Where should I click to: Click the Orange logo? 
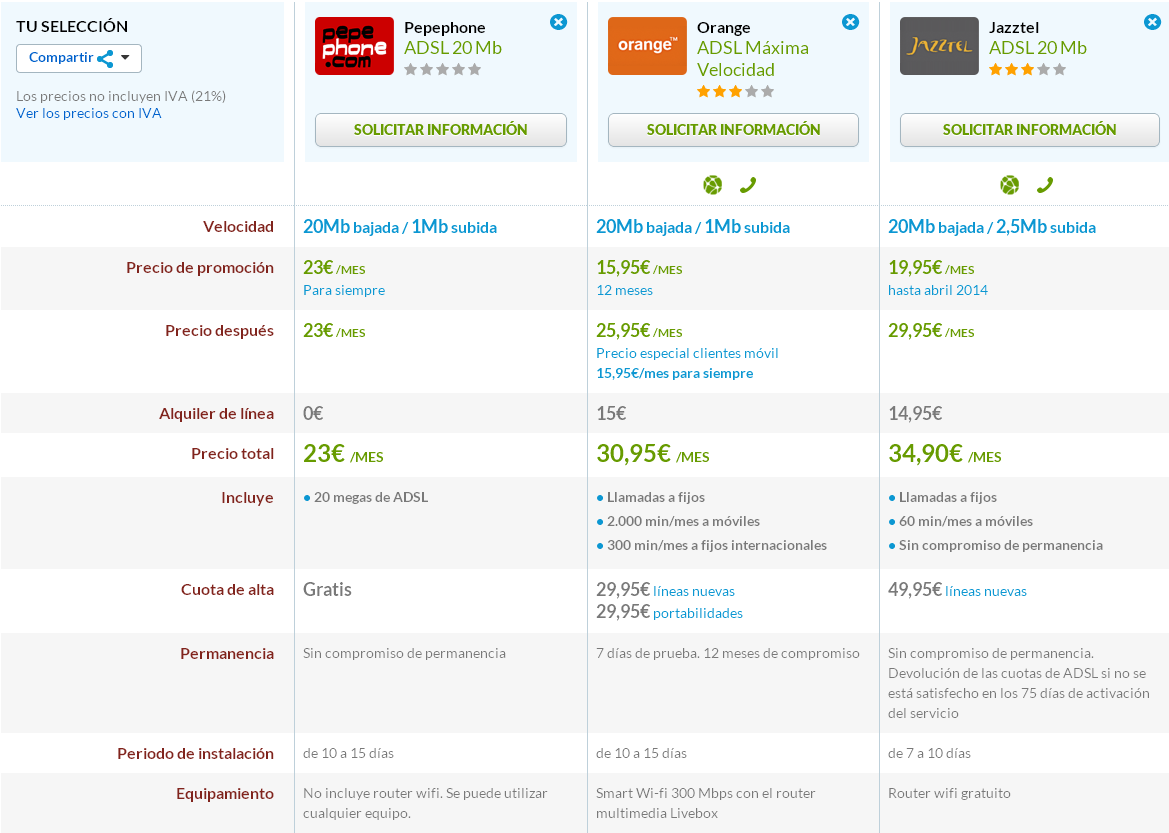coord(647,46)
